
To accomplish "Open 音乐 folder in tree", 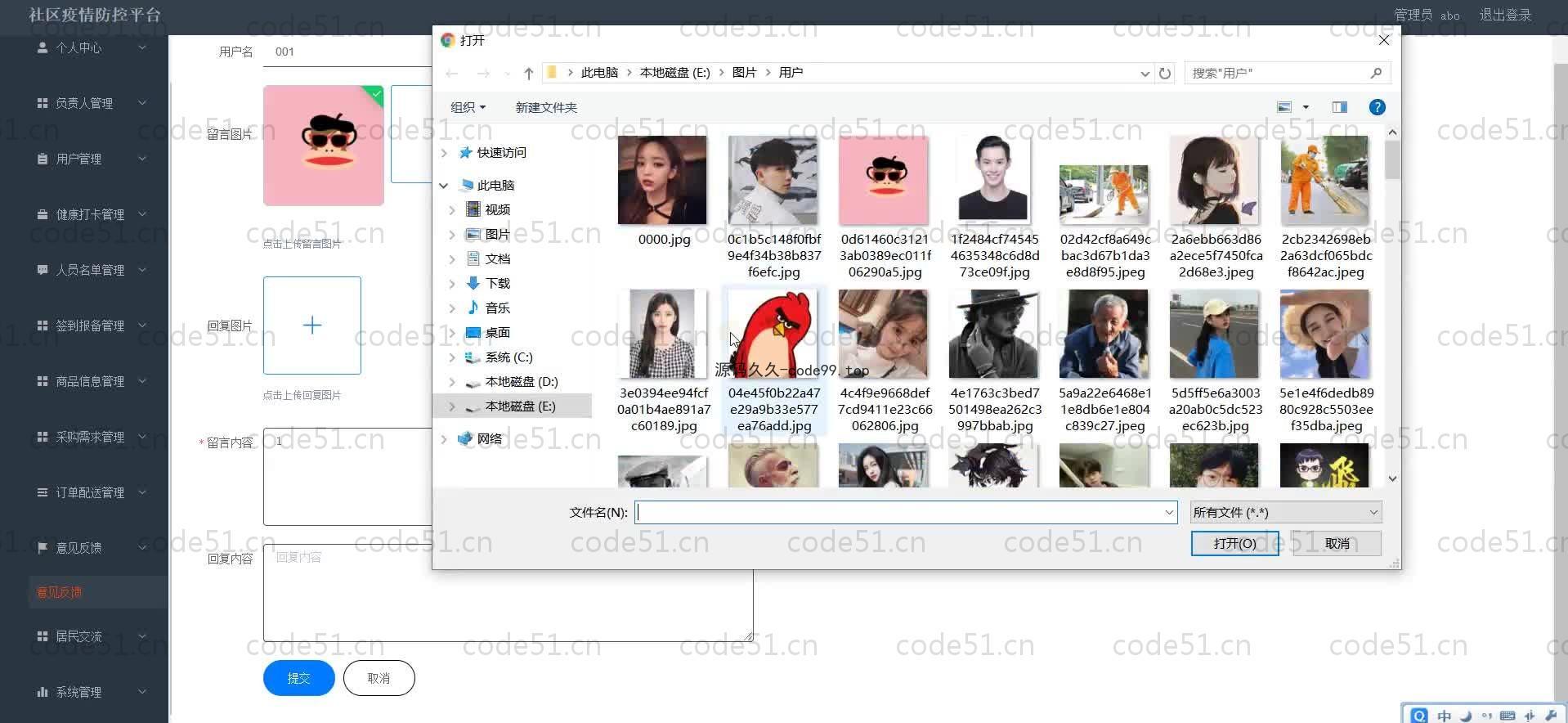I will point(497,308).
